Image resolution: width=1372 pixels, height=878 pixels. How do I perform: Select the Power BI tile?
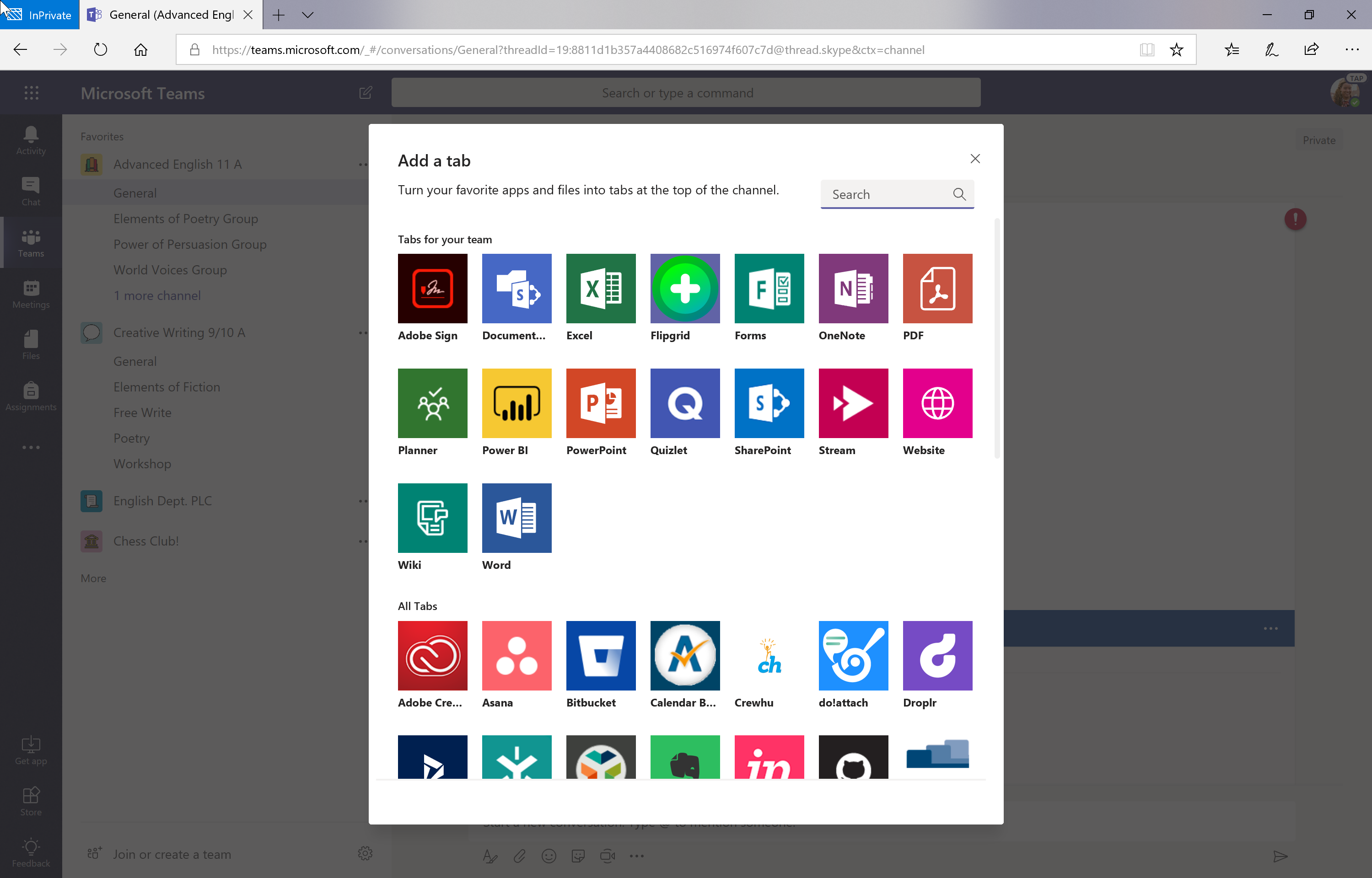pyautogui.click(x=517, y=403)
